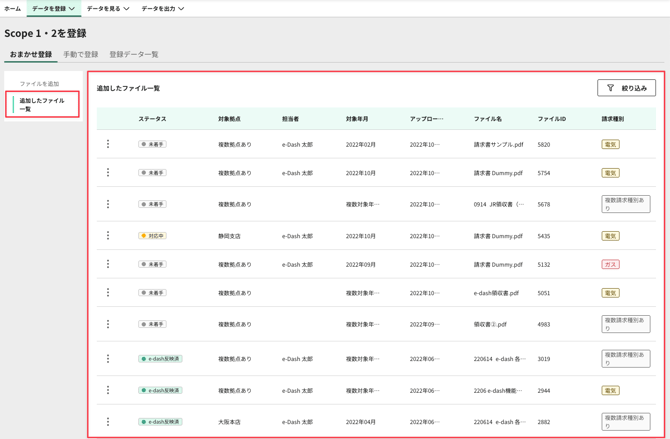Open the kebab menu for 領収書②.pdf
The height and width of the screenshot is (439, 670).
click(x=108, y=324)
